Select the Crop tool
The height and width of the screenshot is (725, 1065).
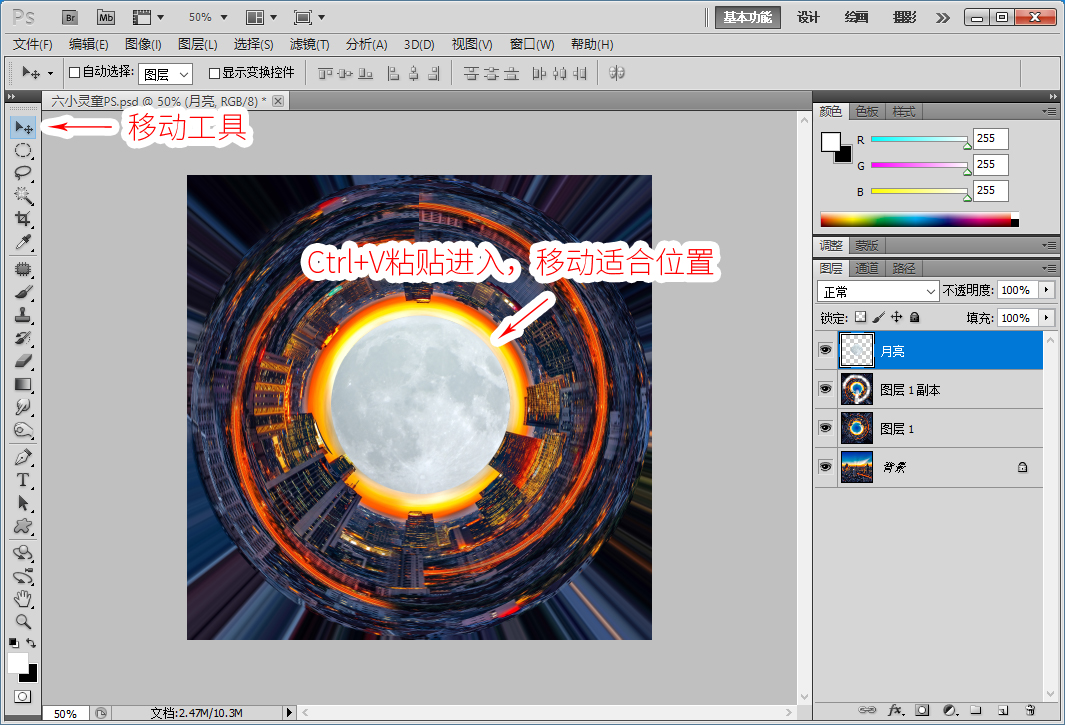click(23, 219)
